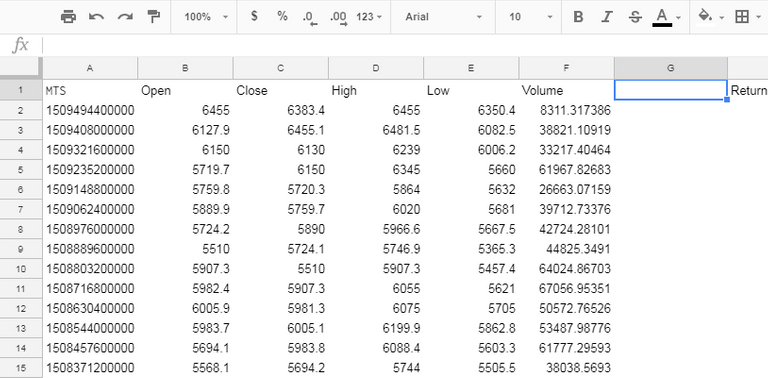Toggle italic formatting
768x378 pixels.
click(x=607, y=17)
